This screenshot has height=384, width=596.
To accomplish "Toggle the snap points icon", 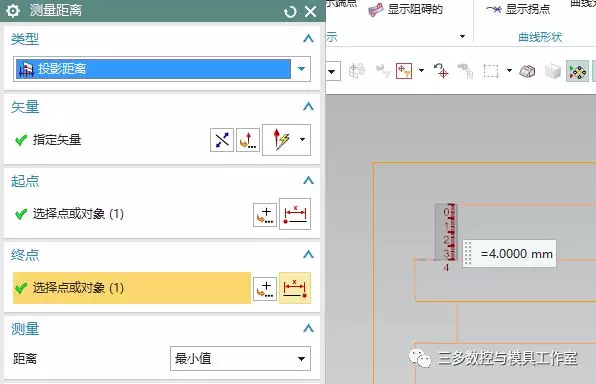I will (577, 71).
